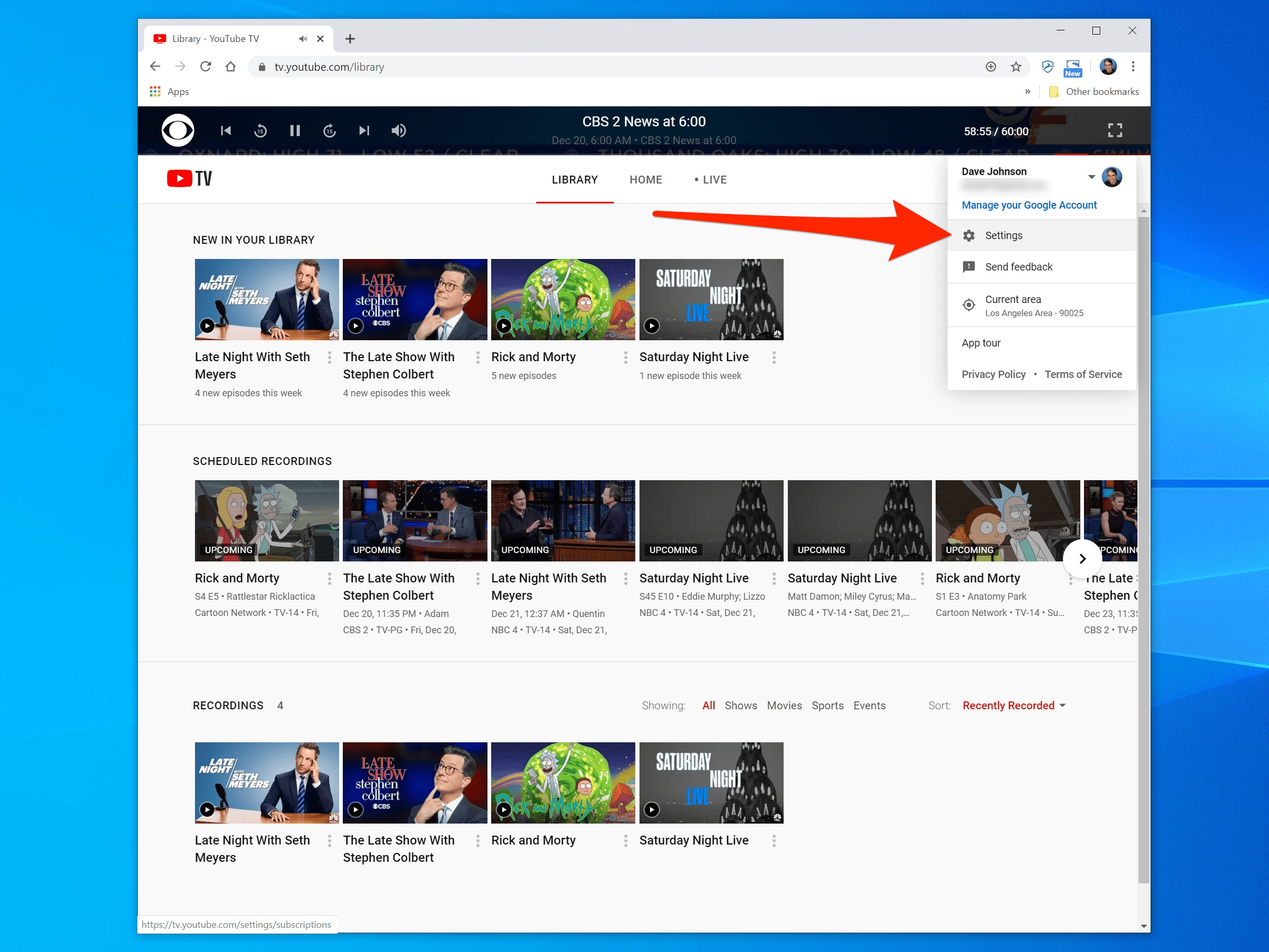The width and height of the screenshot is (1269, 952).
Task: Pause the CBS 2 News playback
Action: (295, 131)
